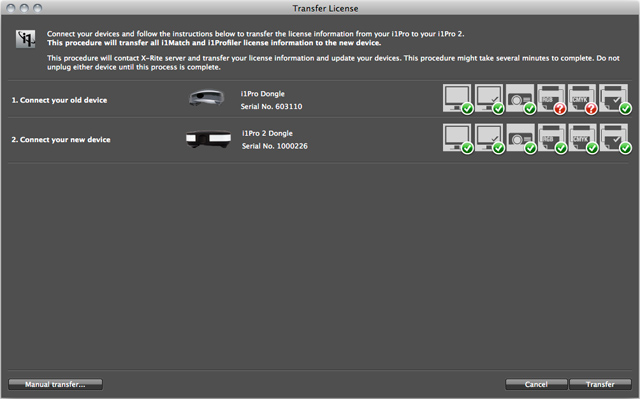Click the i1Profiler app icon at top left
640x399 pixels.
point(25,39)
